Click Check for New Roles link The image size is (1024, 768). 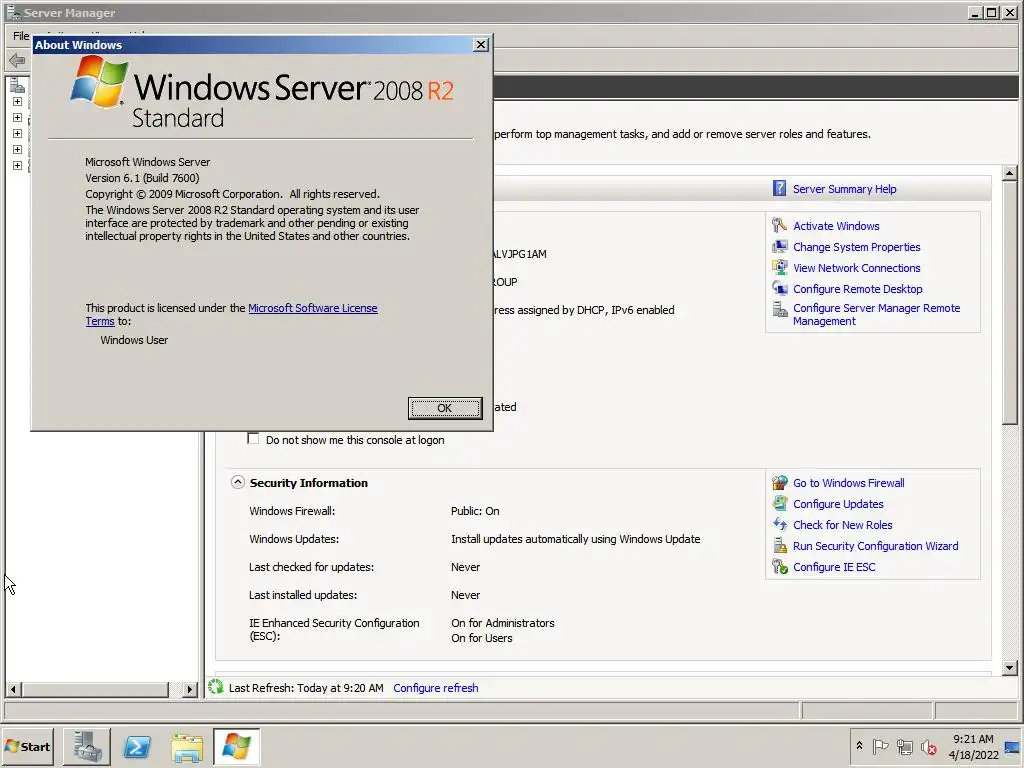point(842,525)
